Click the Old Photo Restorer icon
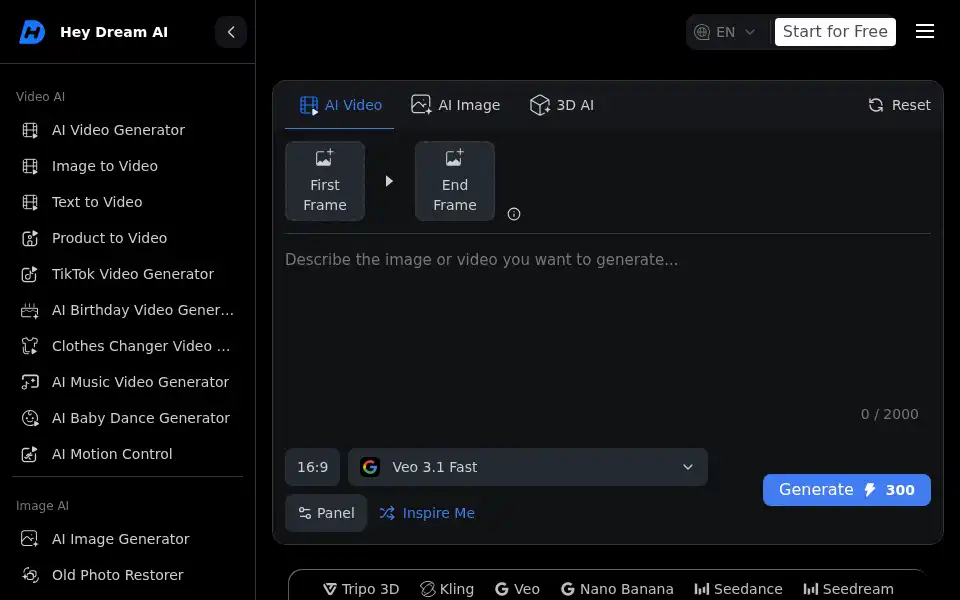The image size is (960, 600). [x=30, y=575]
